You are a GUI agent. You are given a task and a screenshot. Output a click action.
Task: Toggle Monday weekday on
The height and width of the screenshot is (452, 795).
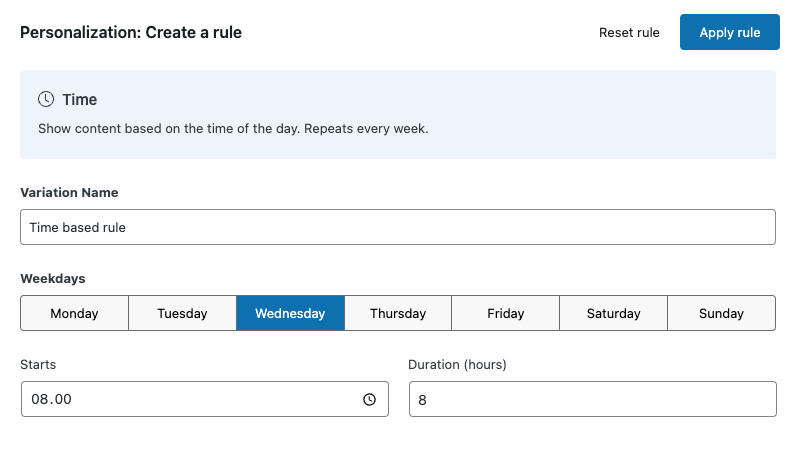(74, 313)
